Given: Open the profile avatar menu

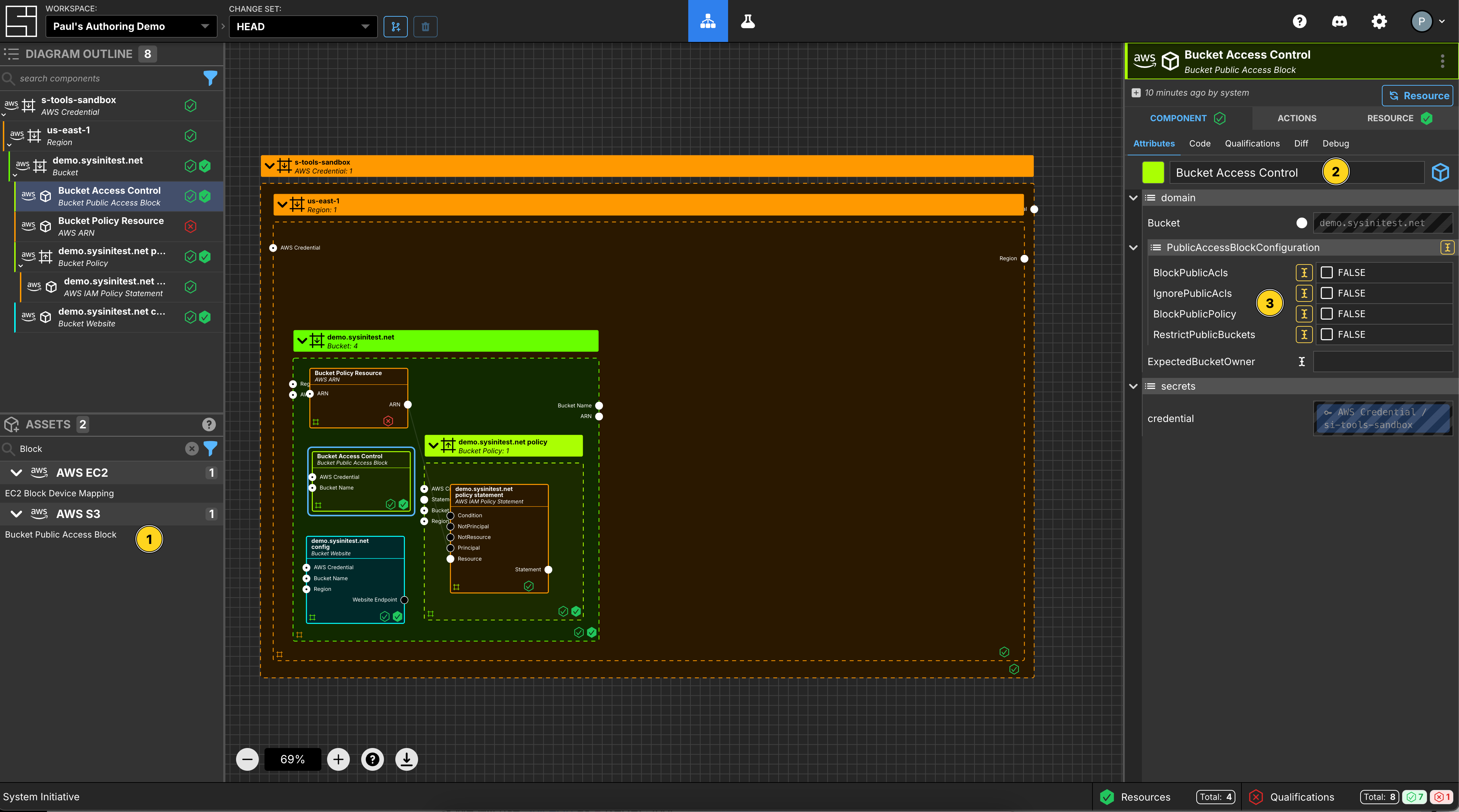Looking at the screenshot, I should coord(1428,22).
